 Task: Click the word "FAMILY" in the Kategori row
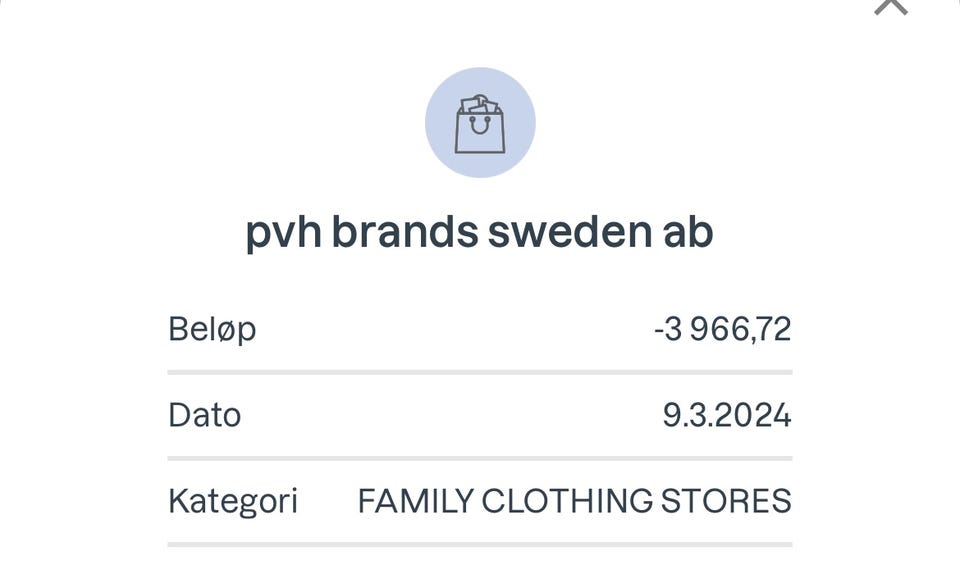coord(415,500)
